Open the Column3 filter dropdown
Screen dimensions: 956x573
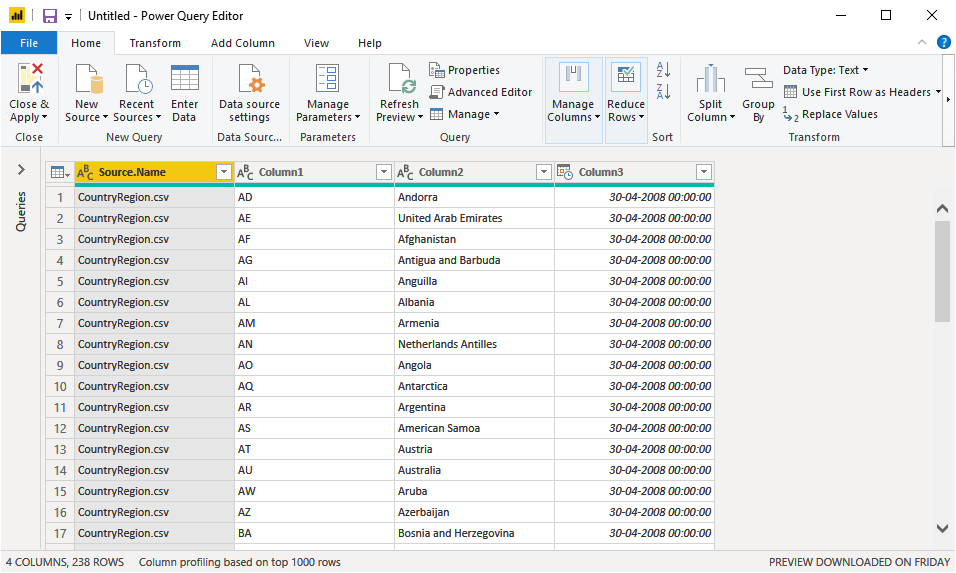[x=703, y=172]
